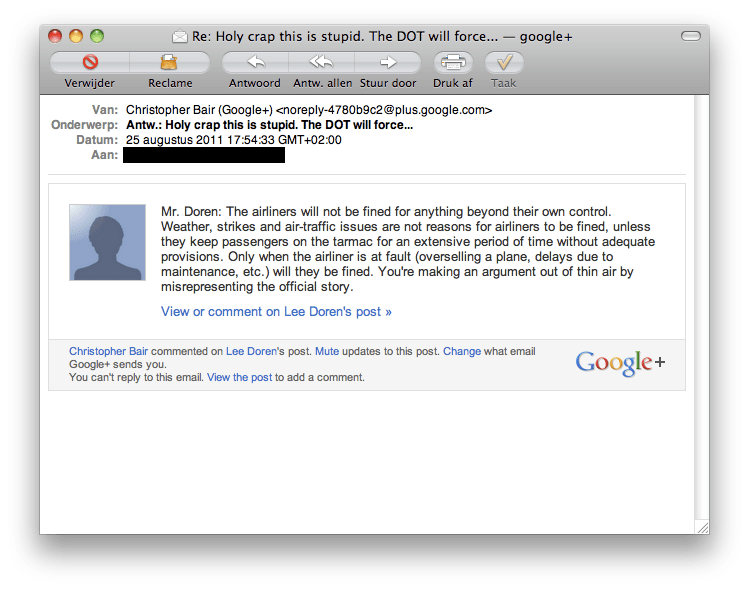
Task: Create a task with Taak checkmark
Action: tap(504, 62)
